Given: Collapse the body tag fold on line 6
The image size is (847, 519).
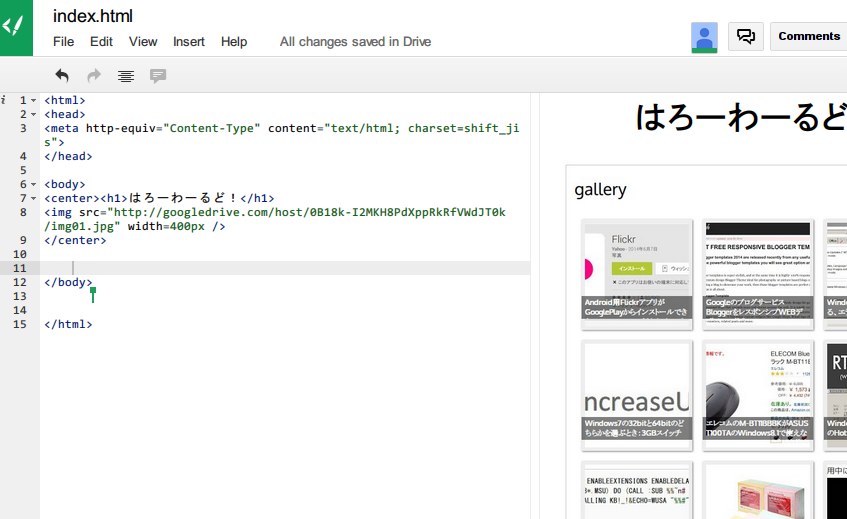Looking at the screenshot, I should tap(33, 185).
